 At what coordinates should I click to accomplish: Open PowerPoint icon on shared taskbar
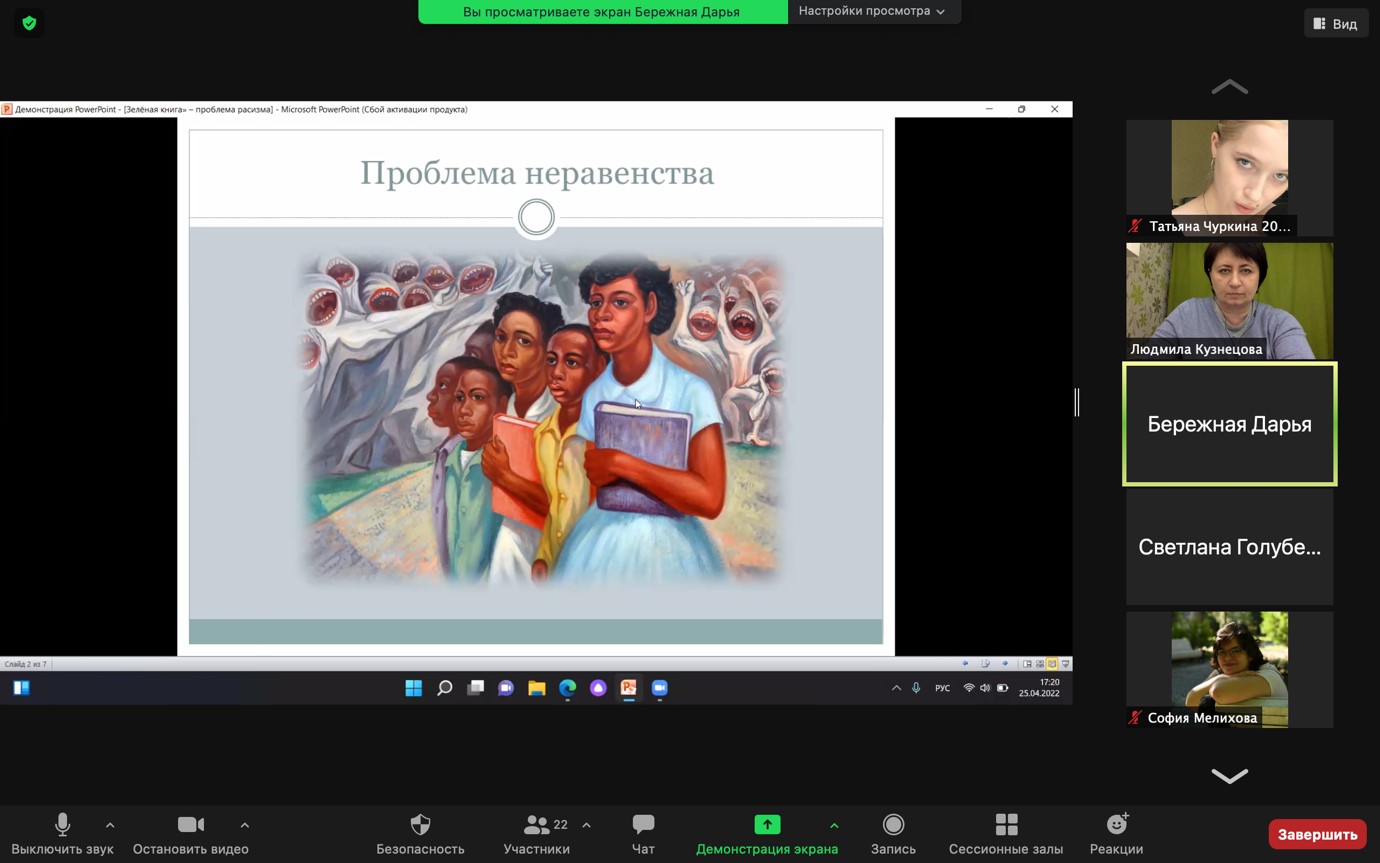[629, 688]
